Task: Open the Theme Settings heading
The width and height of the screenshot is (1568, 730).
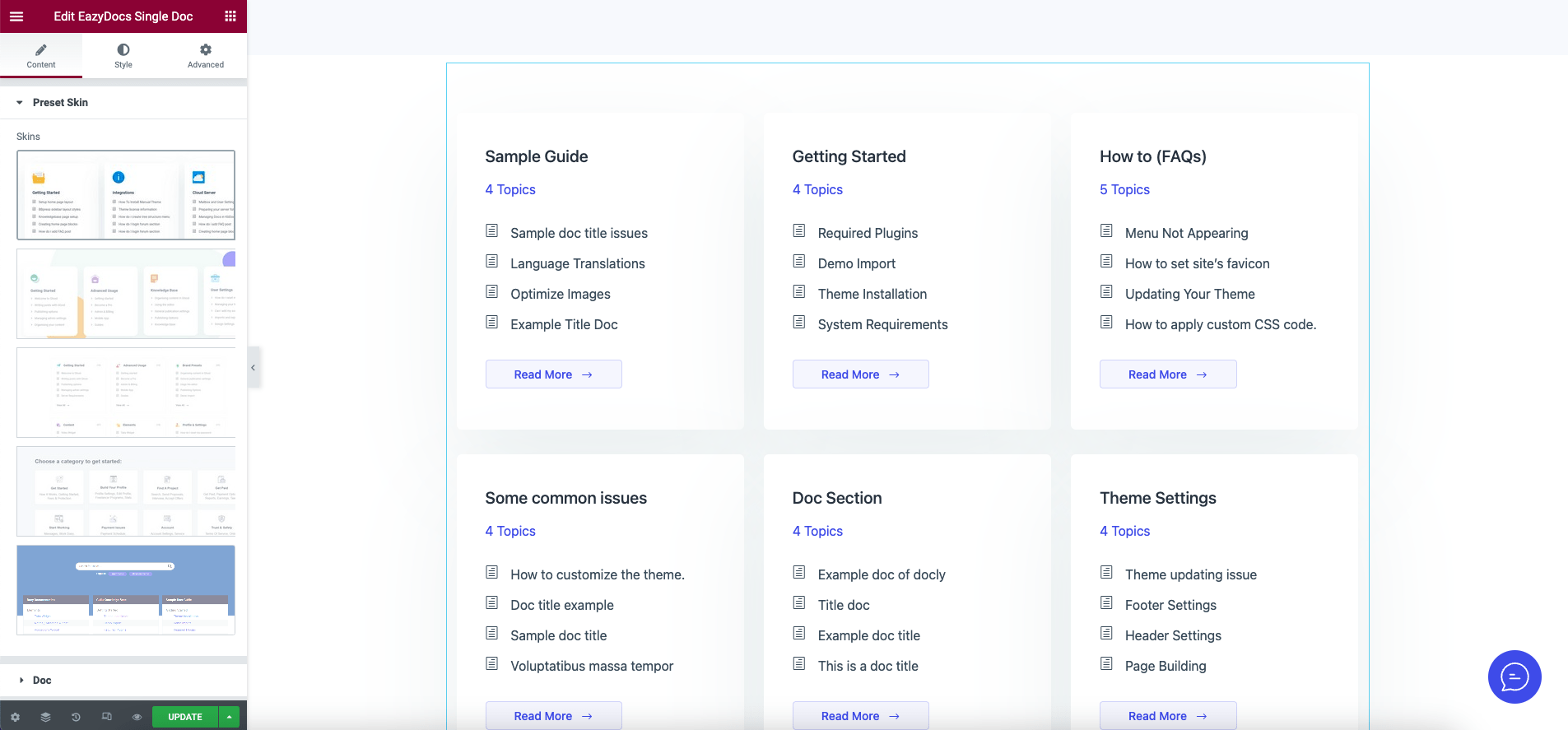Action: [1158, 498]
